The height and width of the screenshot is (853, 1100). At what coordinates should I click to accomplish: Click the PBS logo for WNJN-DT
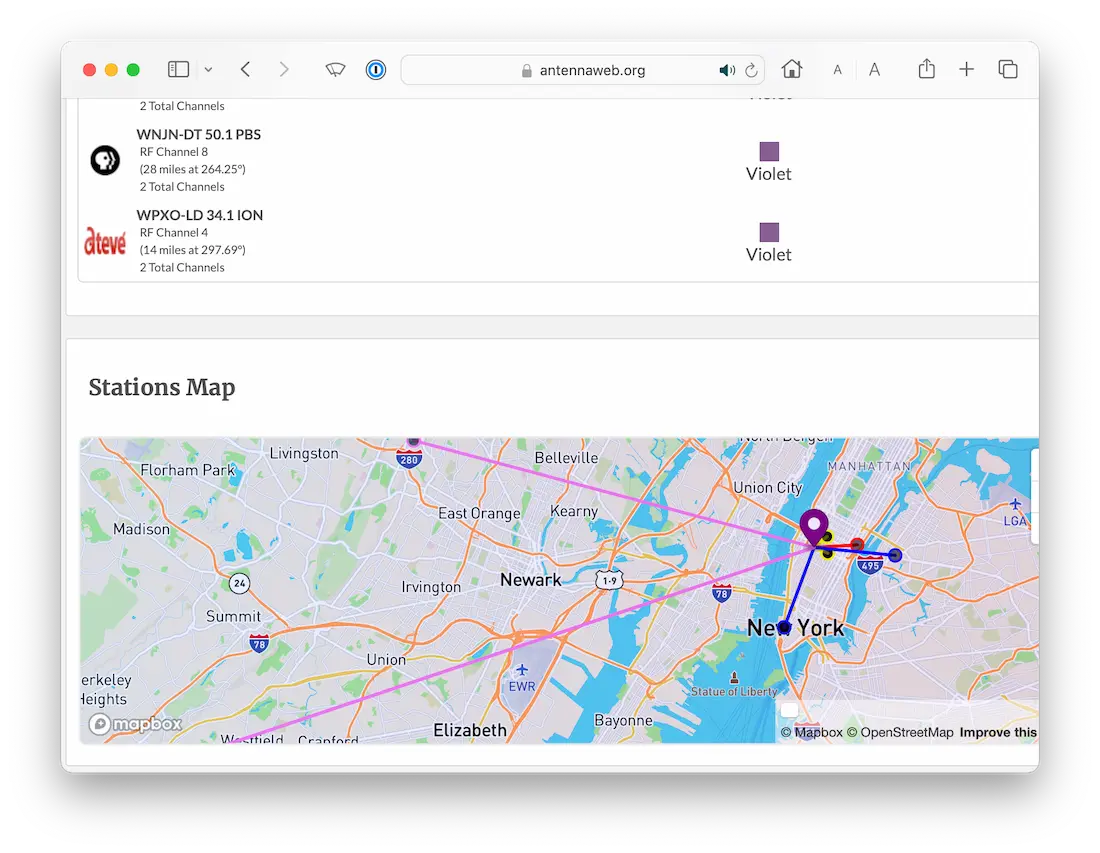point(105,160)
